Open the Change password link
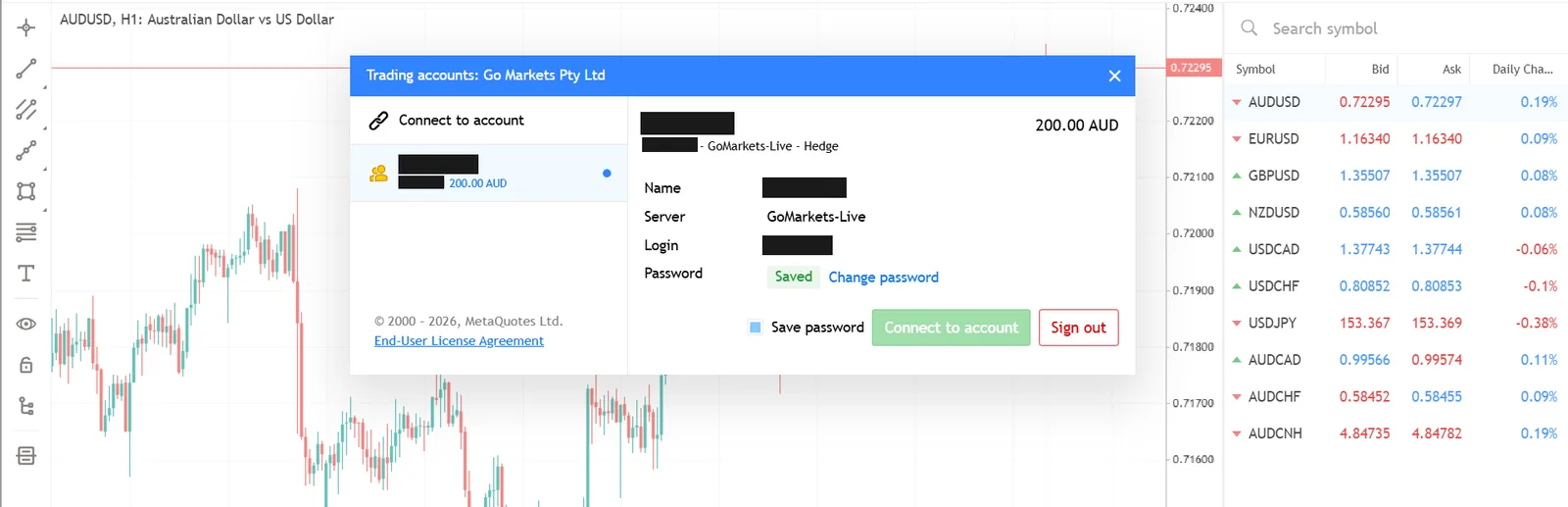Screen dimensions: 1568x507 click(x=883, y=278)
